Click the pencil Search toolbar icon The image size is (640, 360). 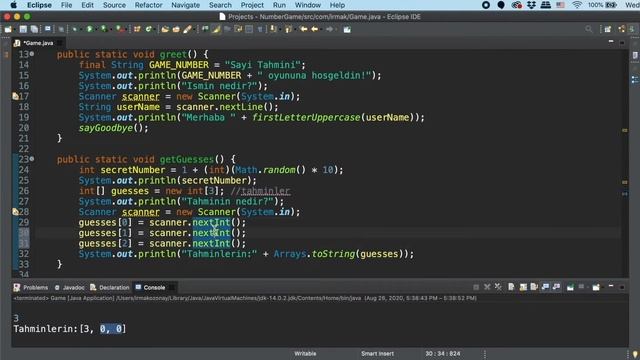coord(187,29)
